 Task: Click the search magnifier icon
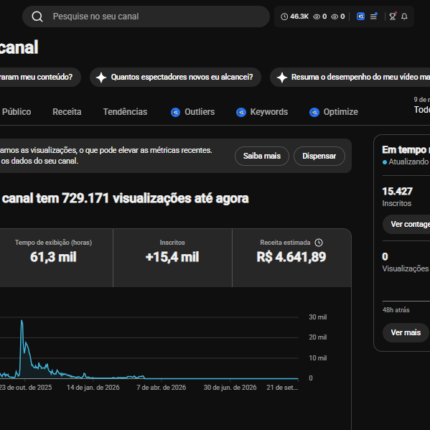pos(37,16)
